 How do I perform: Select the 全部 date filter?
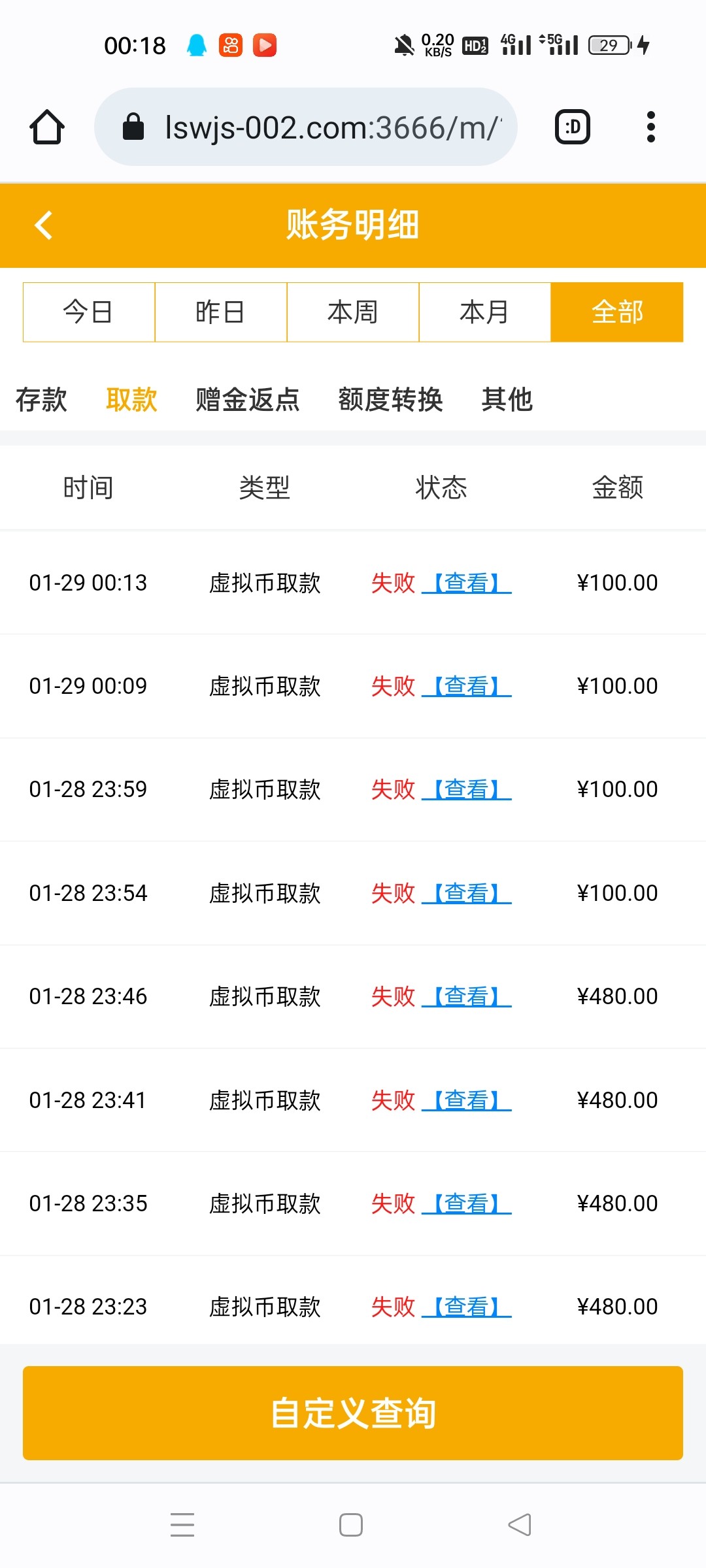[617, 312]
